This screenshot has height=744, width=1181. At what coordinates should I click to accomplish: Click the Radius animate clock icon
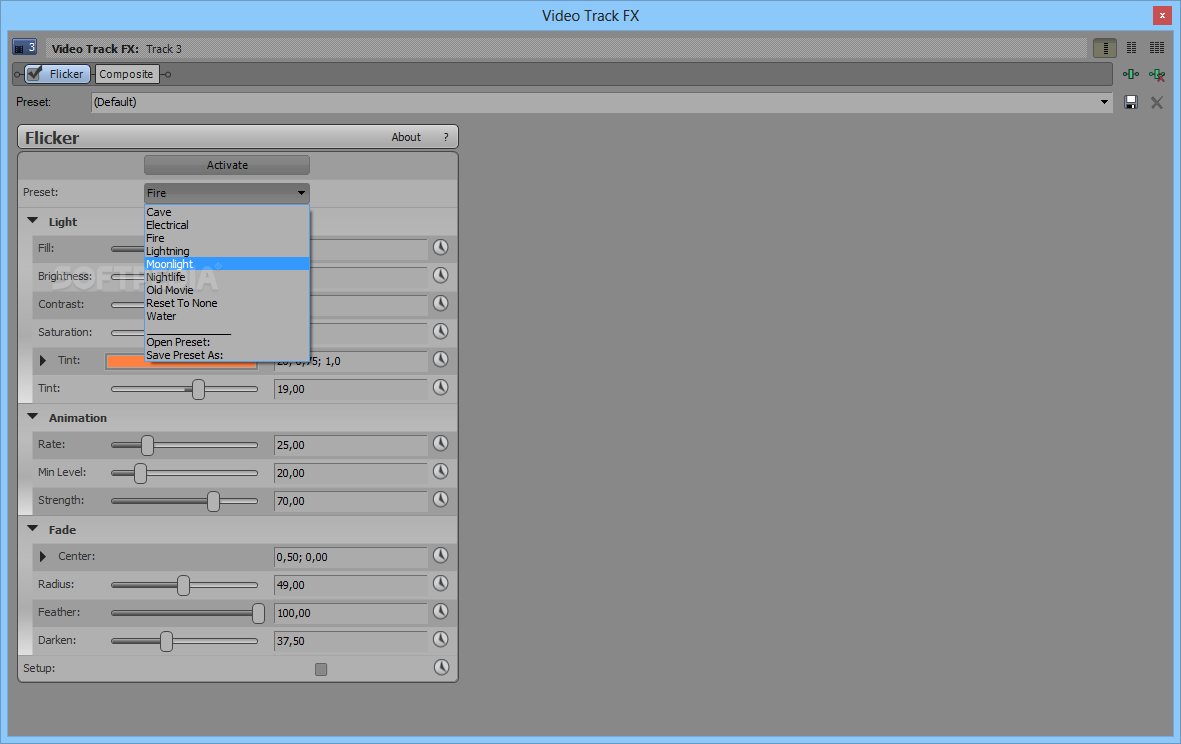(x=441, y=584)
